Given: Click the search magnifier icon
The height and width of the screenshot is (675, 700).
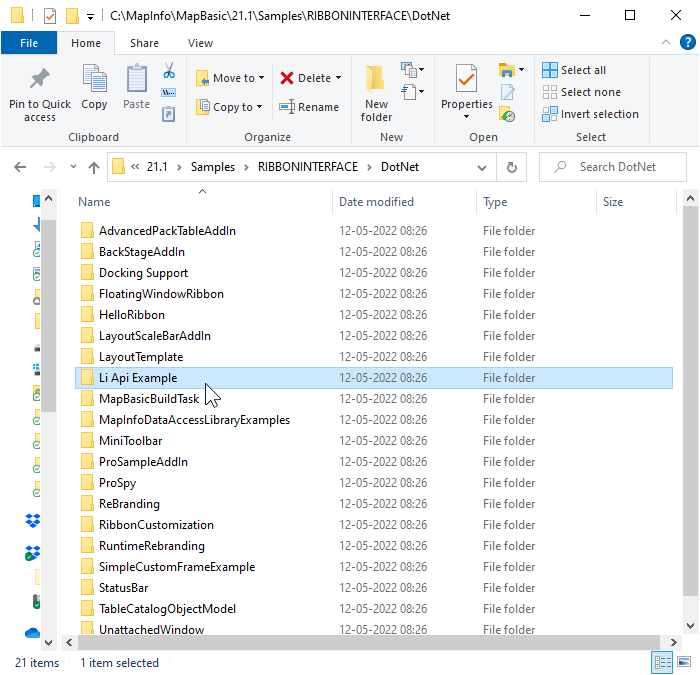Looking at the screenshot, I should tap(560, 167).
